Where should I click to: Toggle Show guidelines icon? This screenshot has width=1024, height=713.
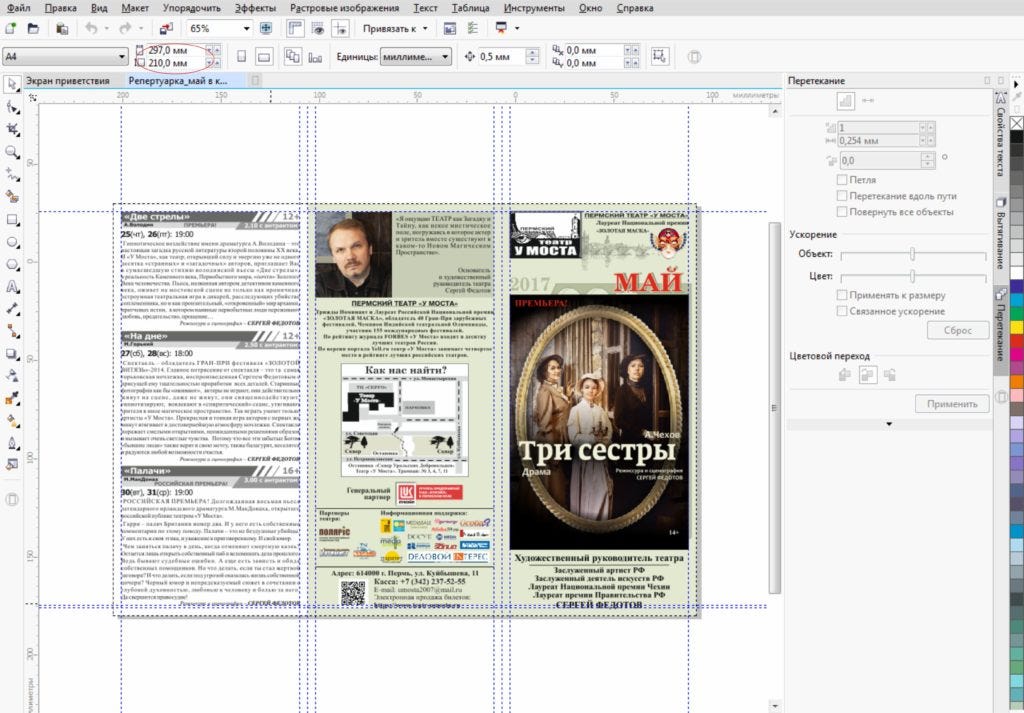340,28
